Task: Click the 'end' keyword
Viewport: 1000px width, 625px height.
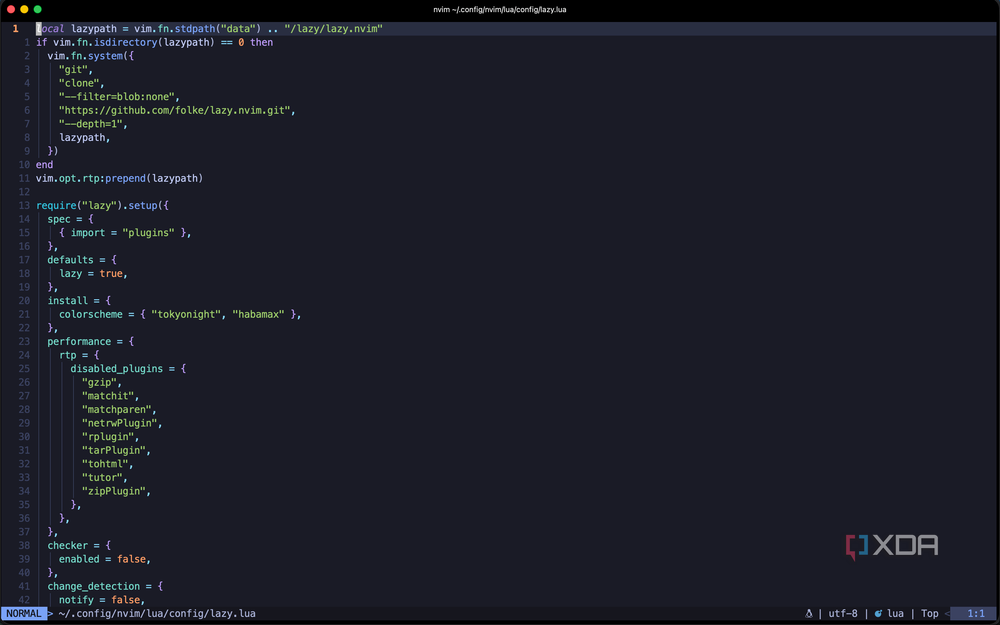Action: point(45,165)
